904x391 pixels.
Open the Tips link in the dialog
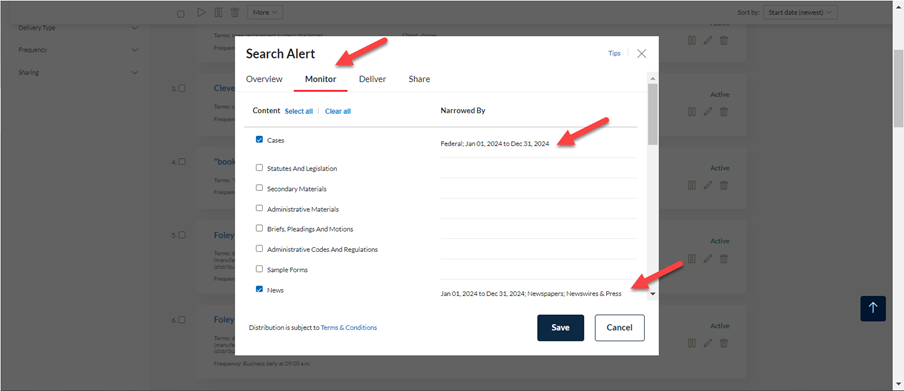click(615, 53)
